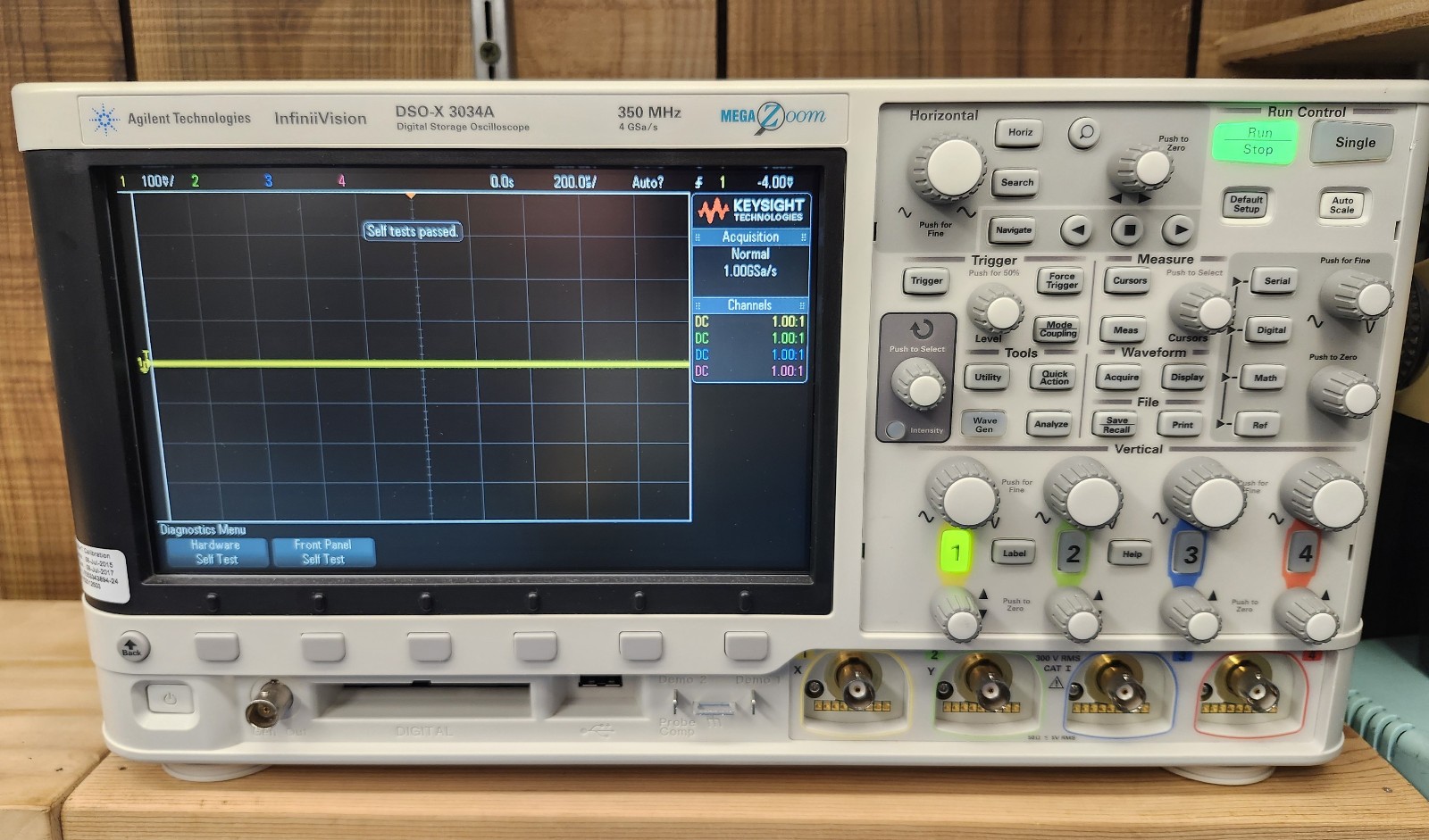Viewport: 1429px width, 840px height.
Task: Touch the front USB host port
Action: click(x=600, y=681)
